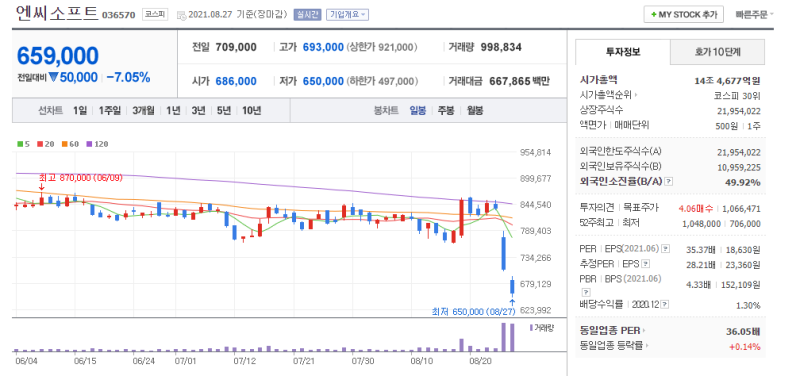Click the target price 1,066,471

click(x=741, y=208)
